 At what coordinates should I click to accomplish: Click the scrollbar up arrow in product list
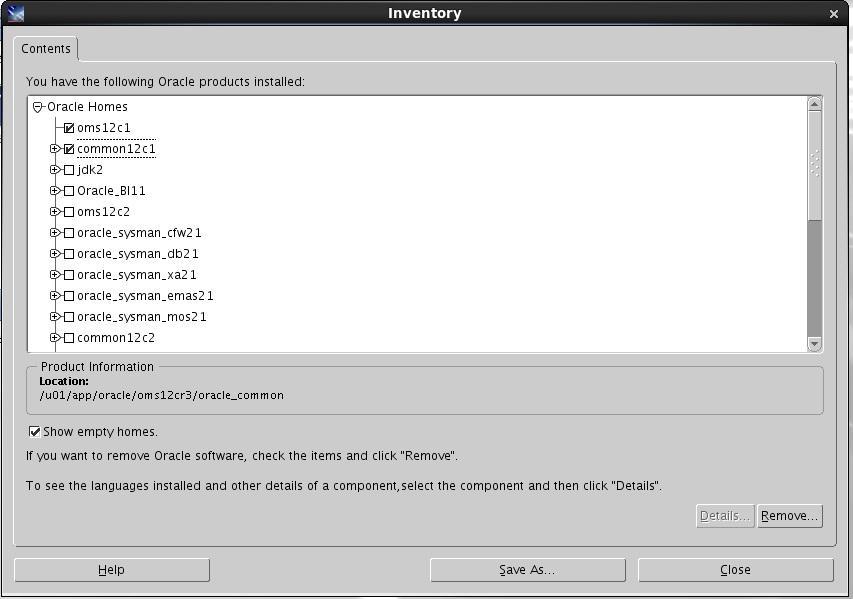coord(814,104)
